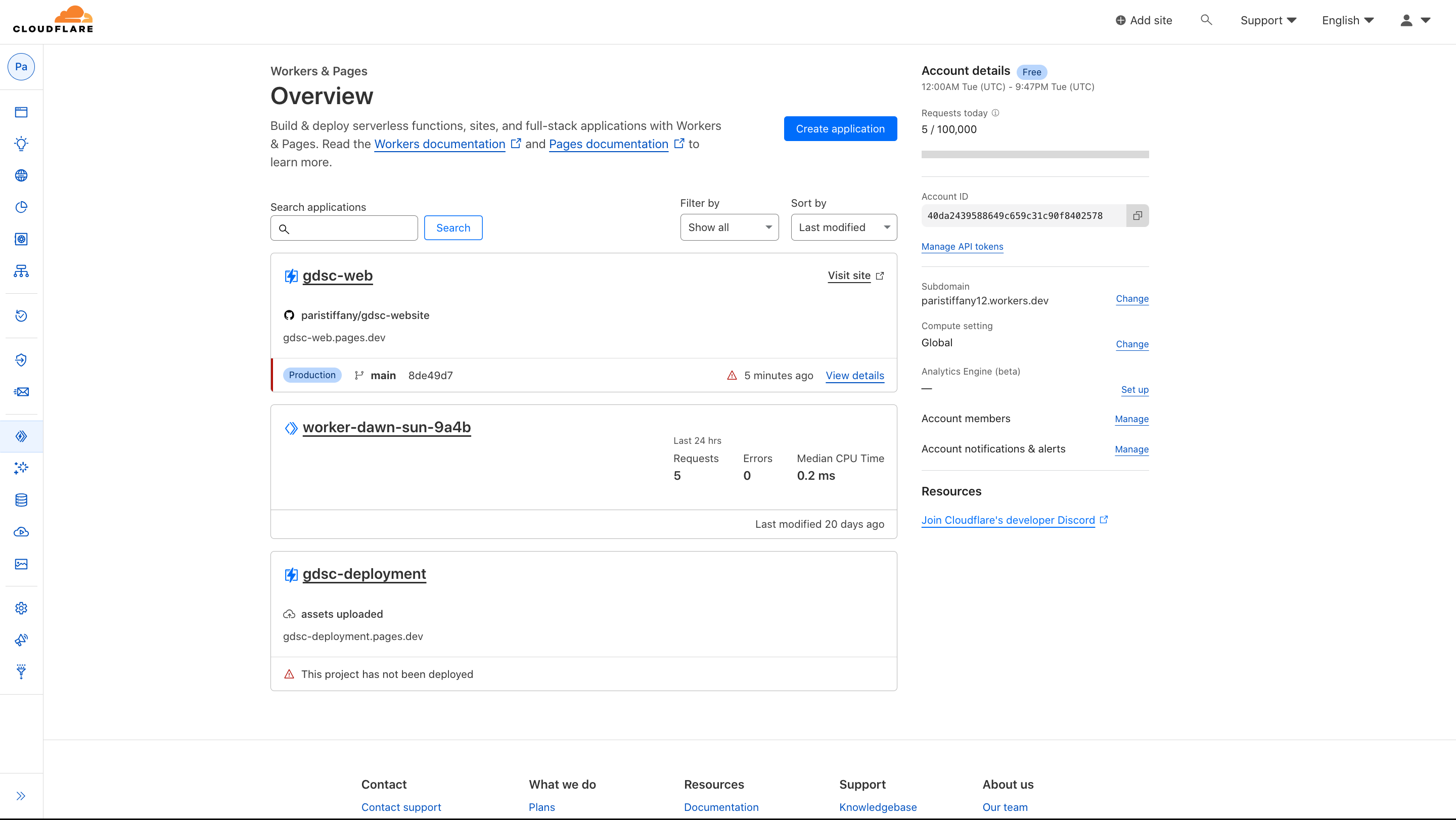Click the Copy button for Account ID
Image resolution: width=1456 pixels, height=820 pixels.
1137,215
